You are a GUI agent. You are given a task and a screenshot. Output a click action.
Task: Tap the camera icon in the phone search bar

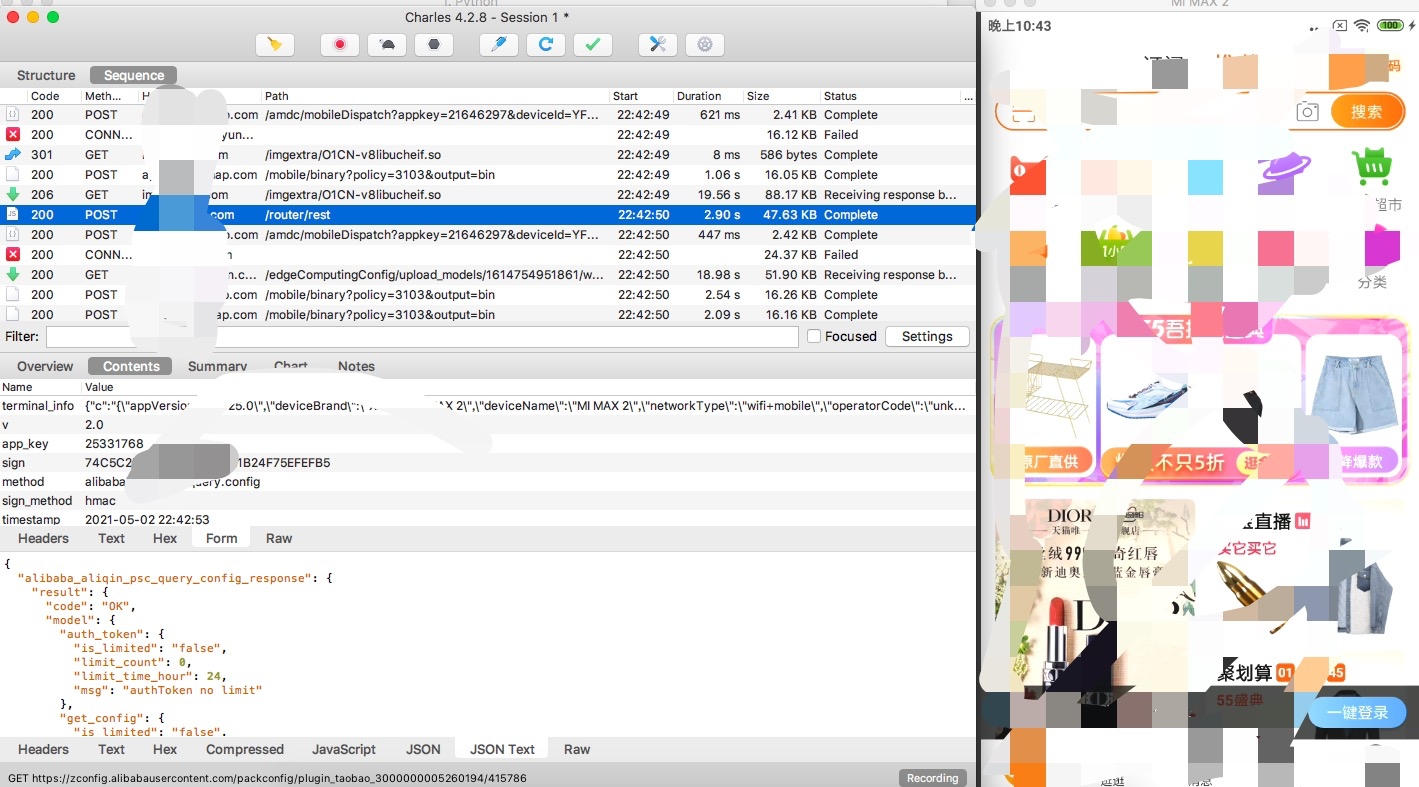(x=1307, y=112)
